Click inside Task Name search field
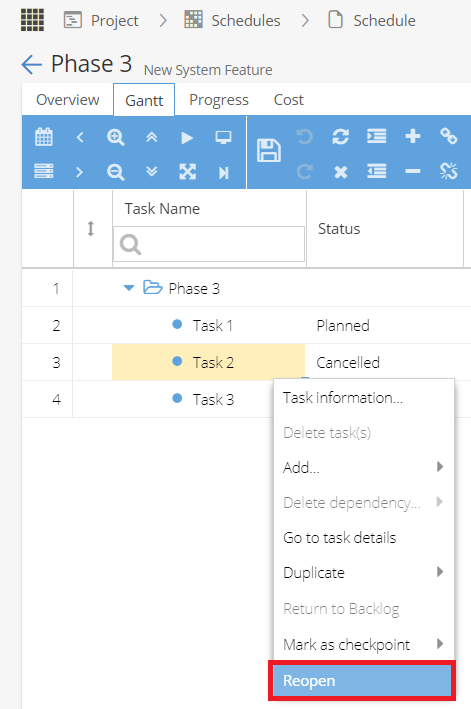The image size is (471, 709). click(x=209, y=244)
